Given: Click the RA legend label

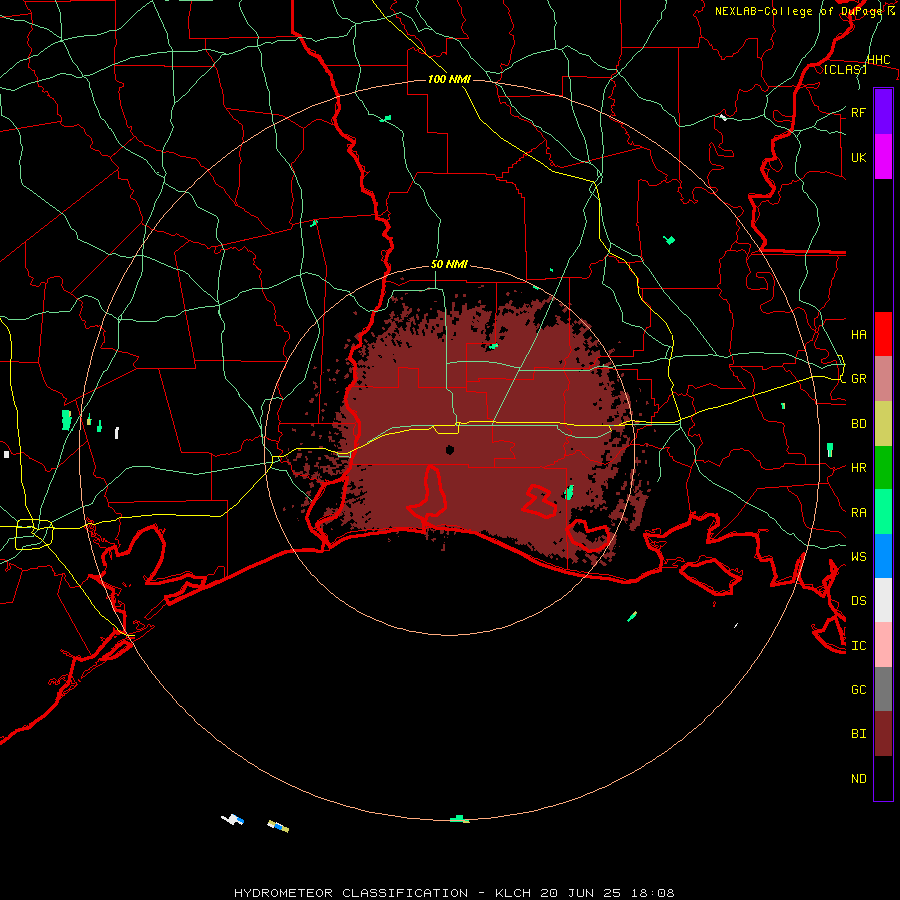Looking at the screenshot, I should pos(858,513).
